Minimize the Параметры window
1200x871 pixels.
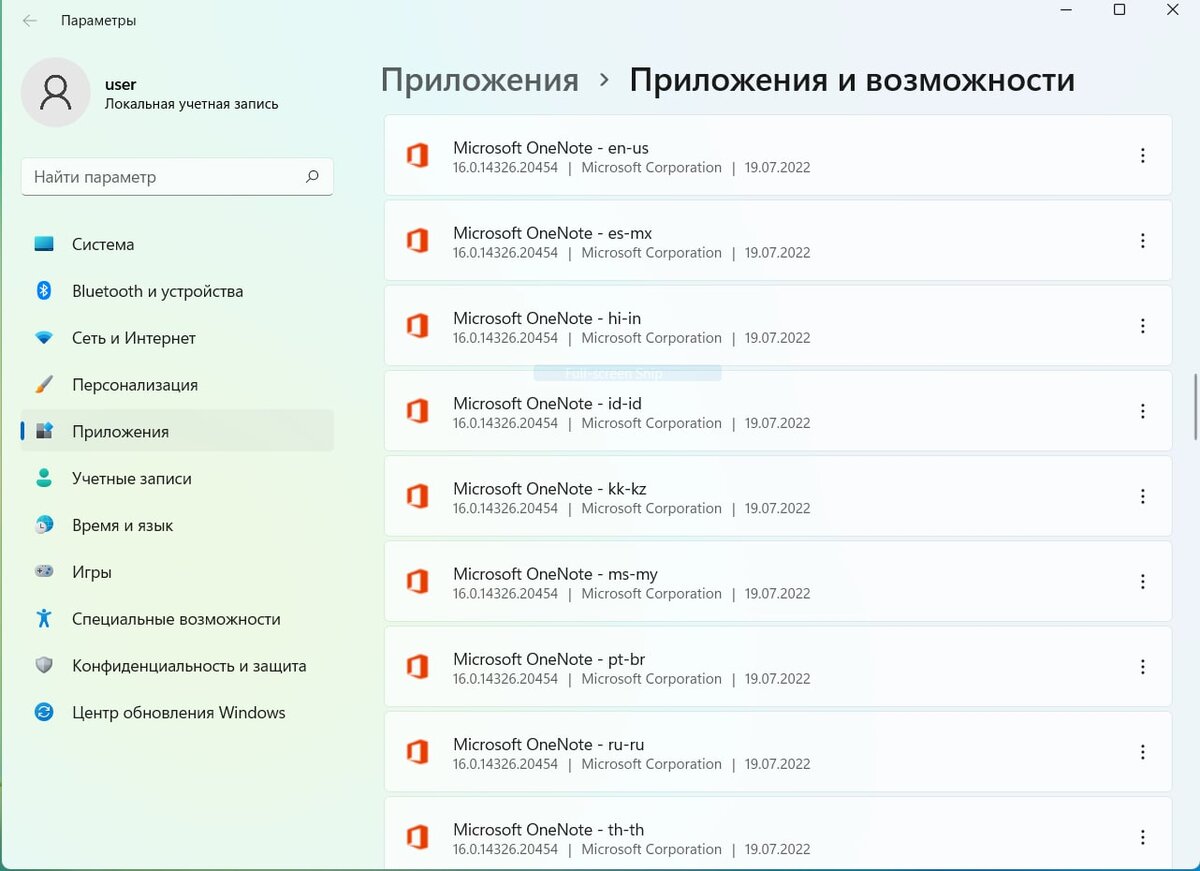[1067, 9]
